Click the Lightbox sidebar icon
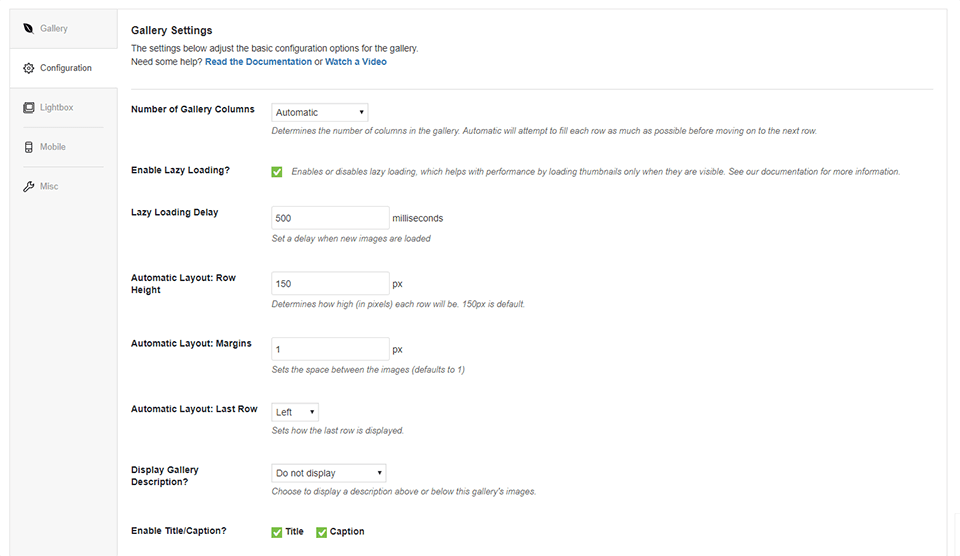 coord(29,107)
